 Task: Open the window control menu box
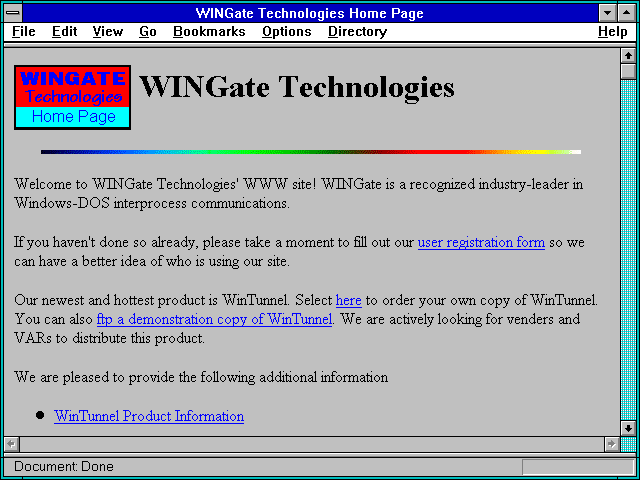pos(13,13)
